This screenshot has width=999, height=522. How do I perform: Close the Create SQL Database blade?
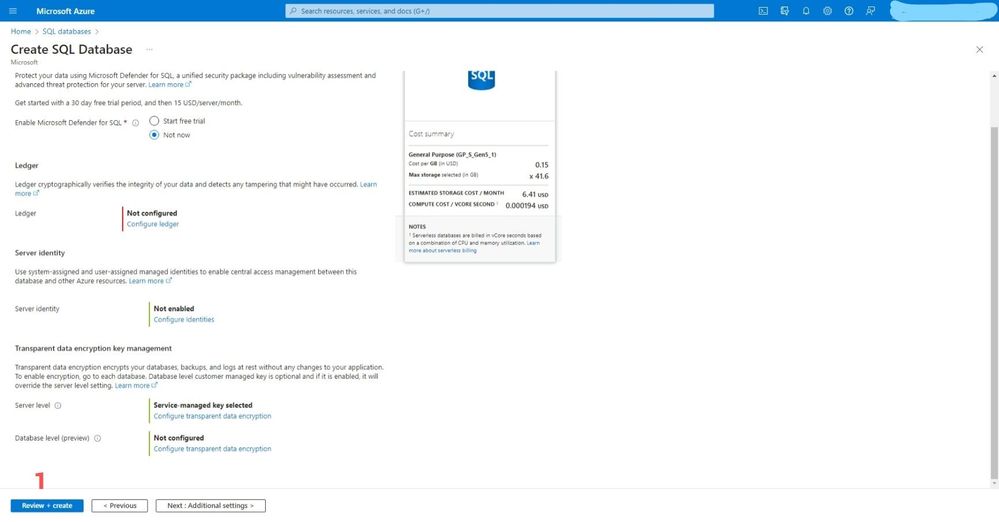979,50
